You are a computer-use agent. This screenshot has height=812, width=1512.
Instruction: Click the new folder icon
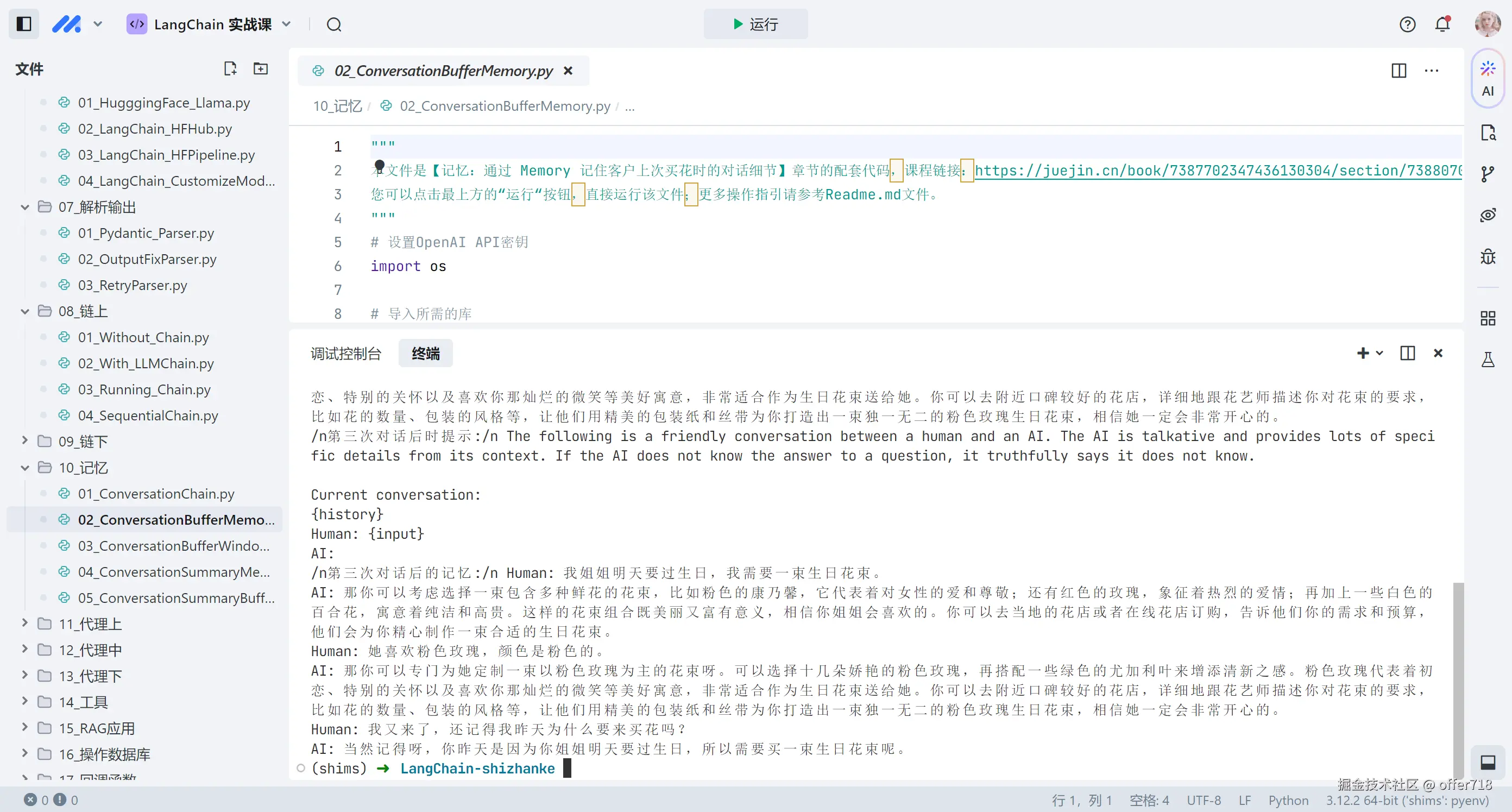coord(261,68)
